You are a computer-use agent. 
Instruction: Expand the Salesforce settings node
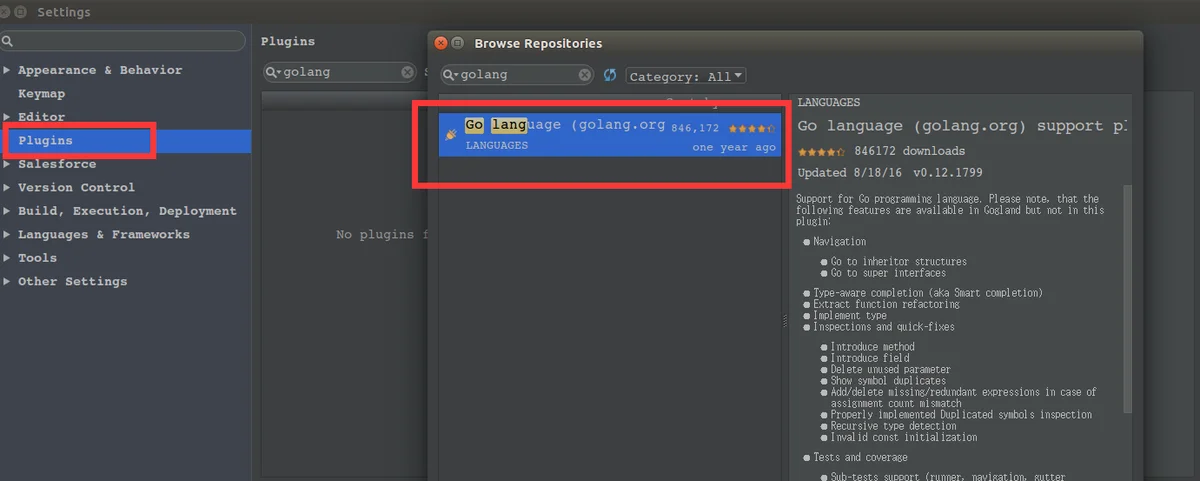[8, 164]
